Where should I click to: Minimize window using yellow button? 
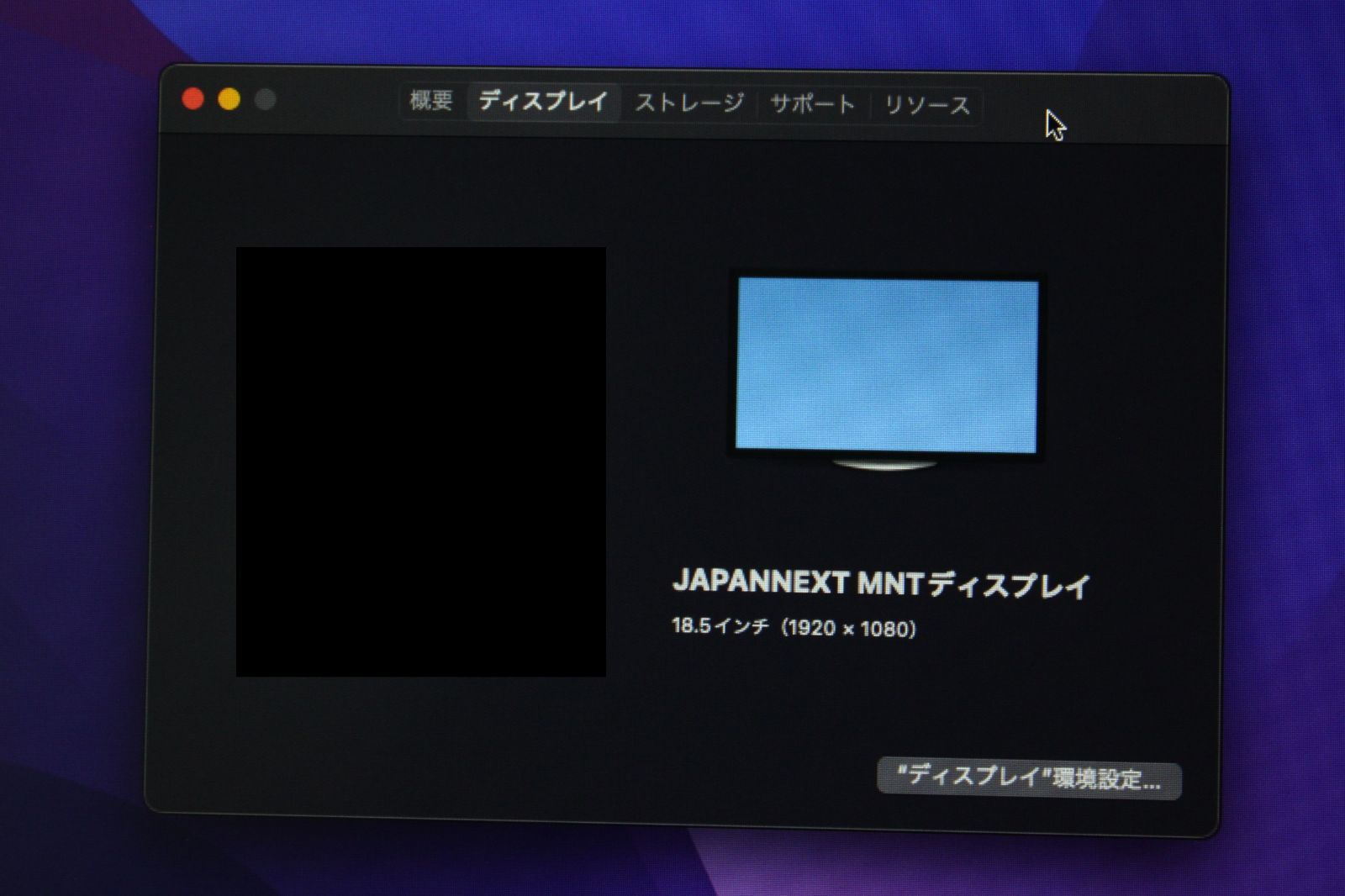(229, 100)
